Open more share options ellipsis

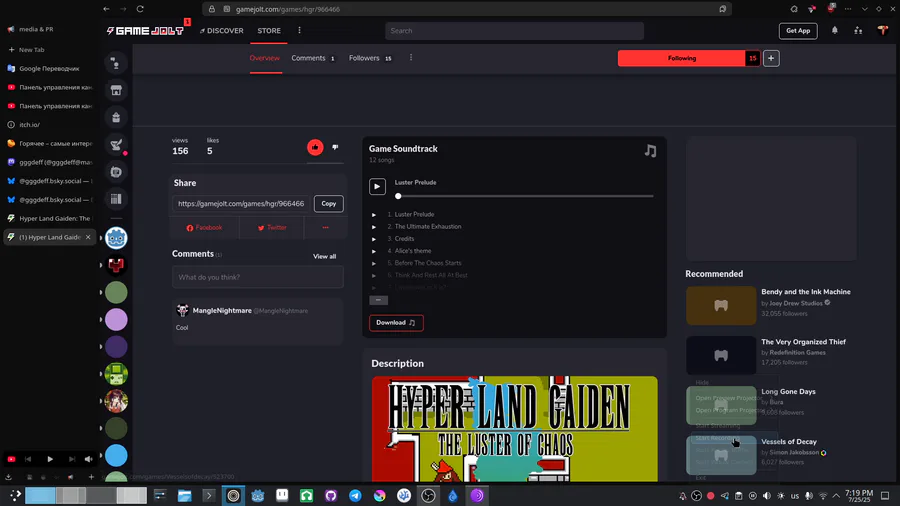[325, 228]
